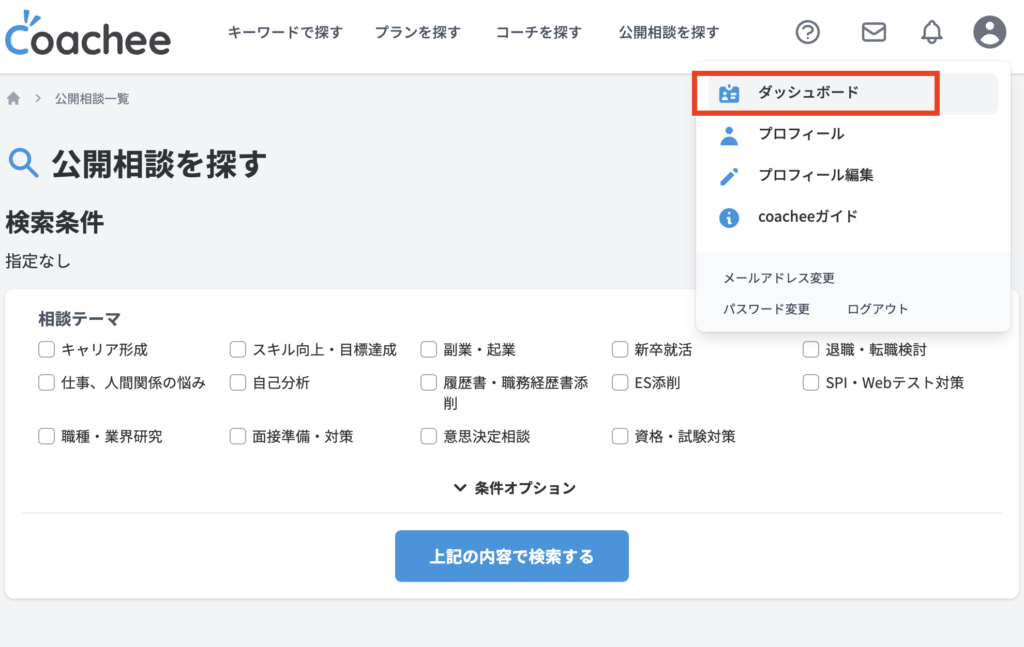Screen dimensions: 1024x647
Task: Tick the 面接準備・対策 checkbox
Action: coord(238,436)
